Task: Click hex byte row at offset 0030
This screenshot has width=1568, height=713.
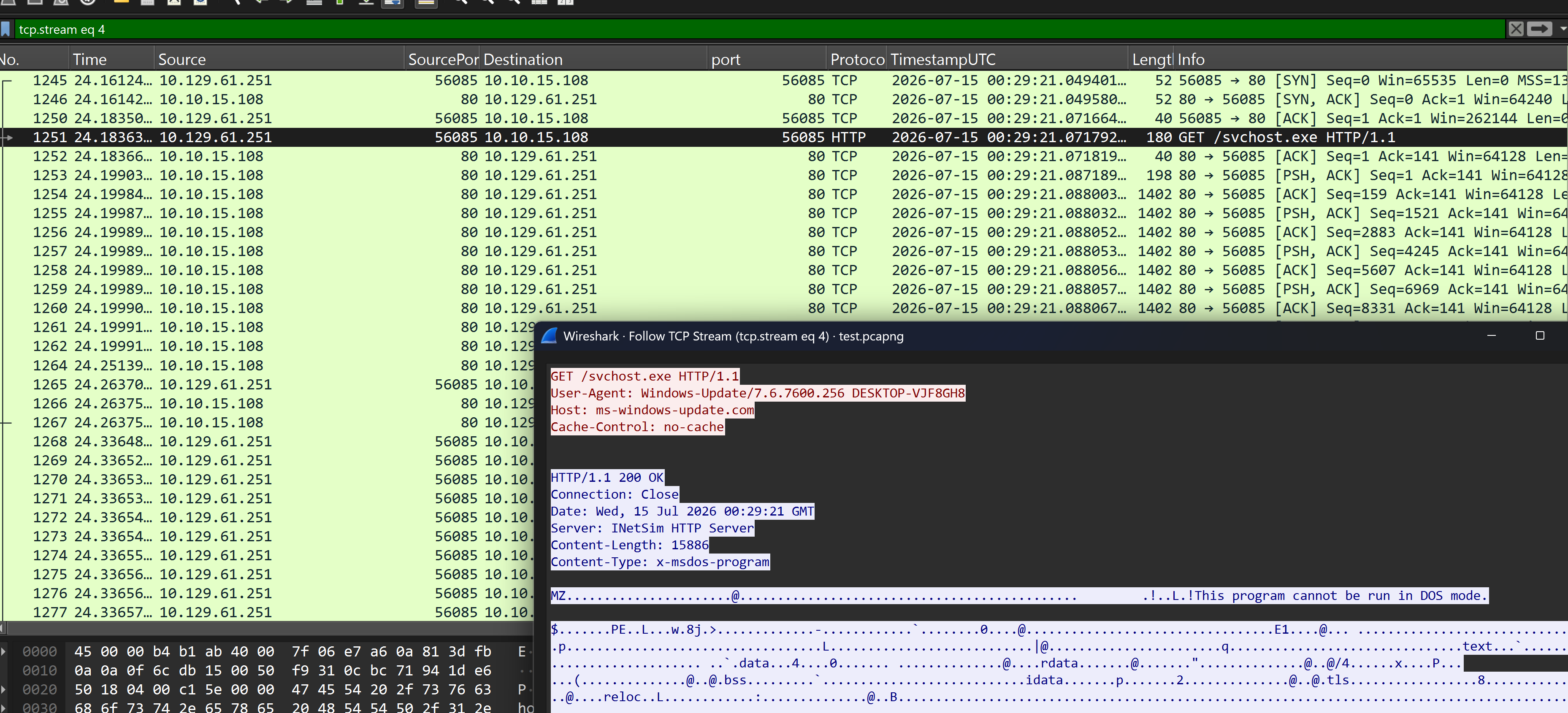Action: [x=282, y=708]
